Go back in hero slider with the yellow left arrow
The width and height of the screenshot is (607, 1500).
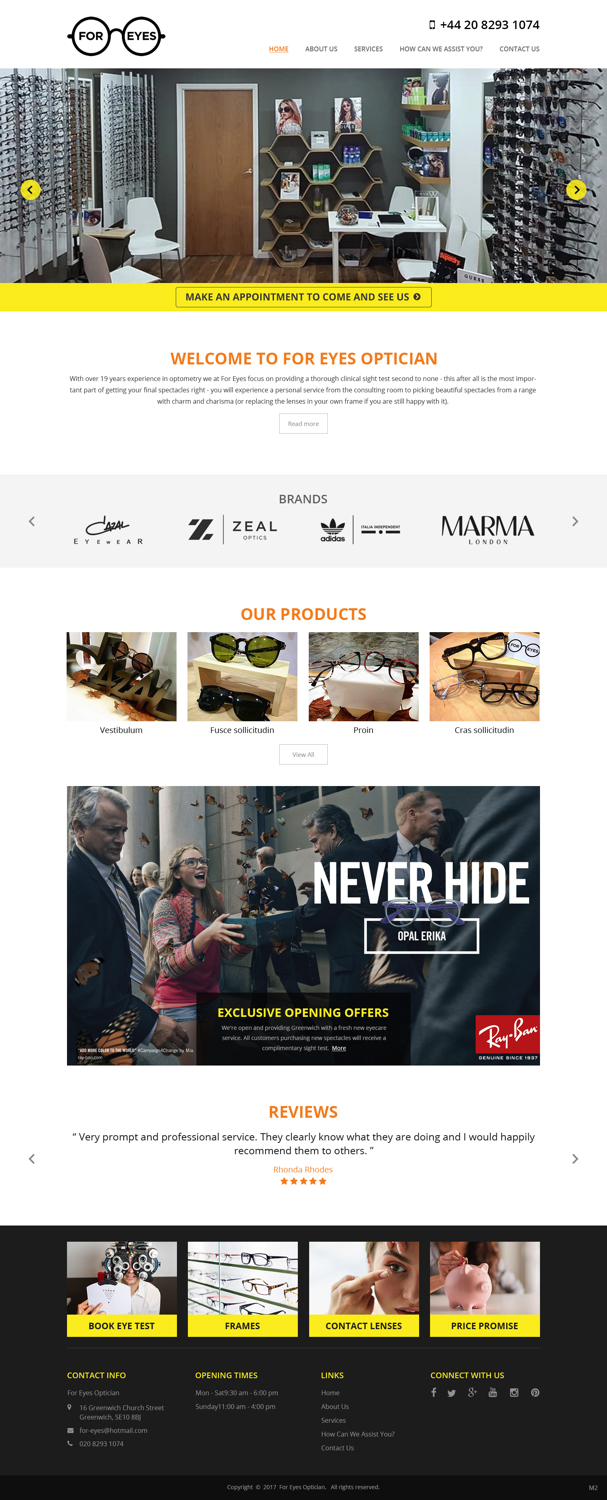(31, 189)
